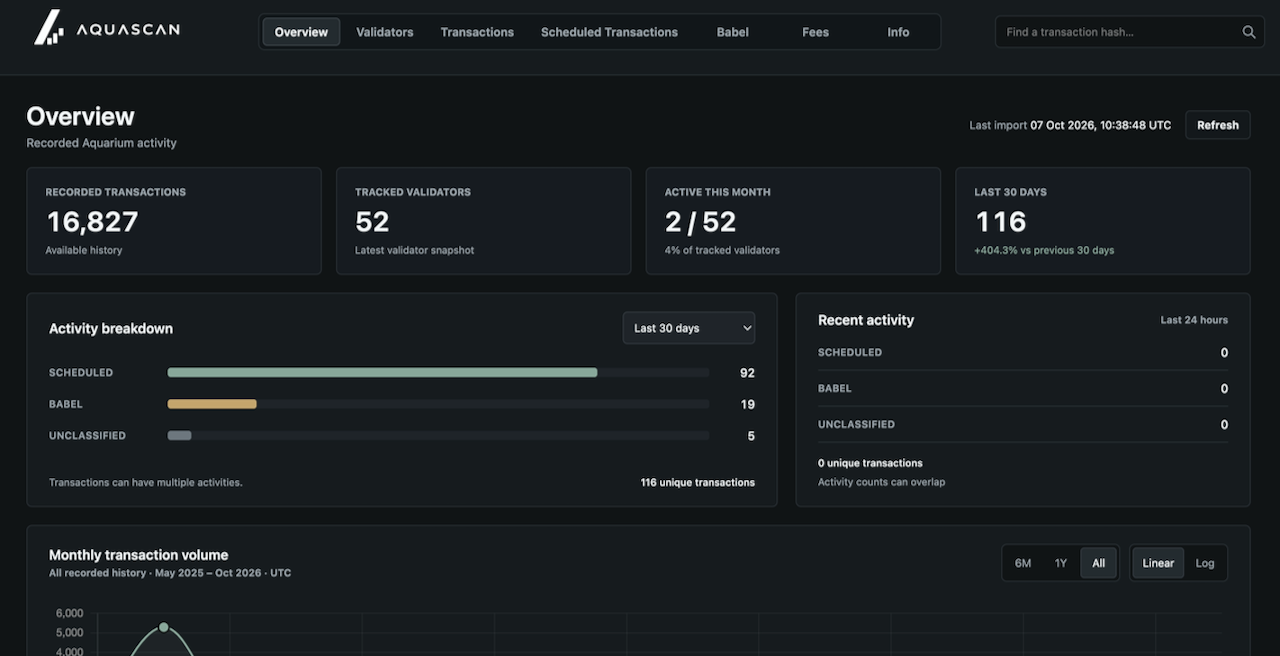Click the search magnifier icon
1280x656 pixels.
(1249, 32)
